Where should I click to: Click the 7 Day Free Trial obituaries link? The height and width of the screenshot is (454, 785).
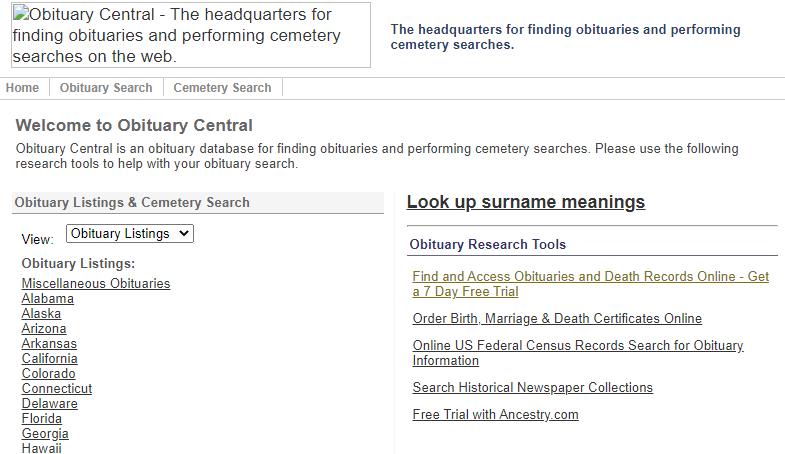[x=590, y=284]
